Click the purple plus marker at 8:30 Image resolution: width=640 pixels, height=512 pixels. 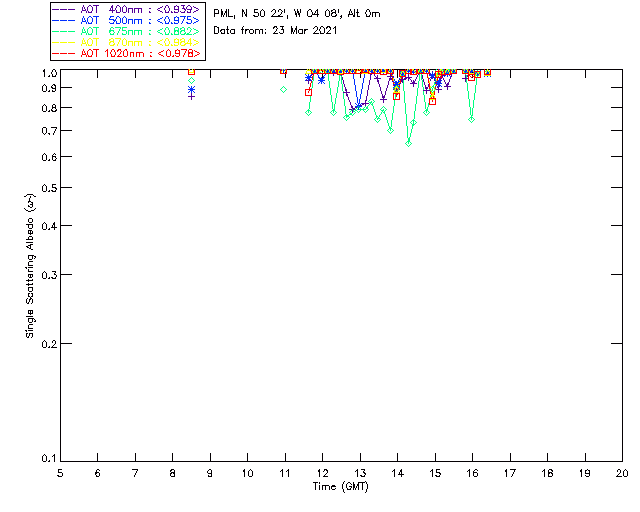[191, 96]
